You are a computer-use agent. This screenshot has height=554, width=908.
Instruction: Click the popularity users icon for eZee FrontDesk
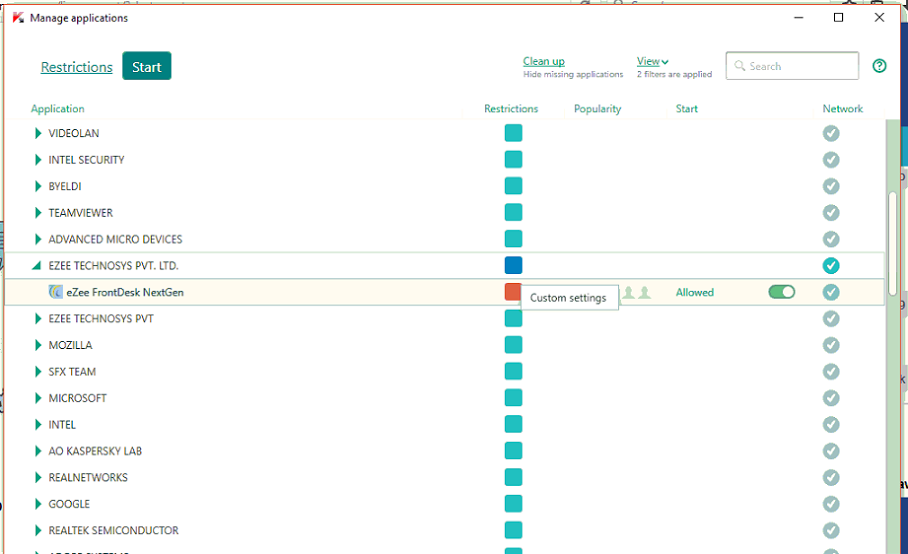point(636,293)
